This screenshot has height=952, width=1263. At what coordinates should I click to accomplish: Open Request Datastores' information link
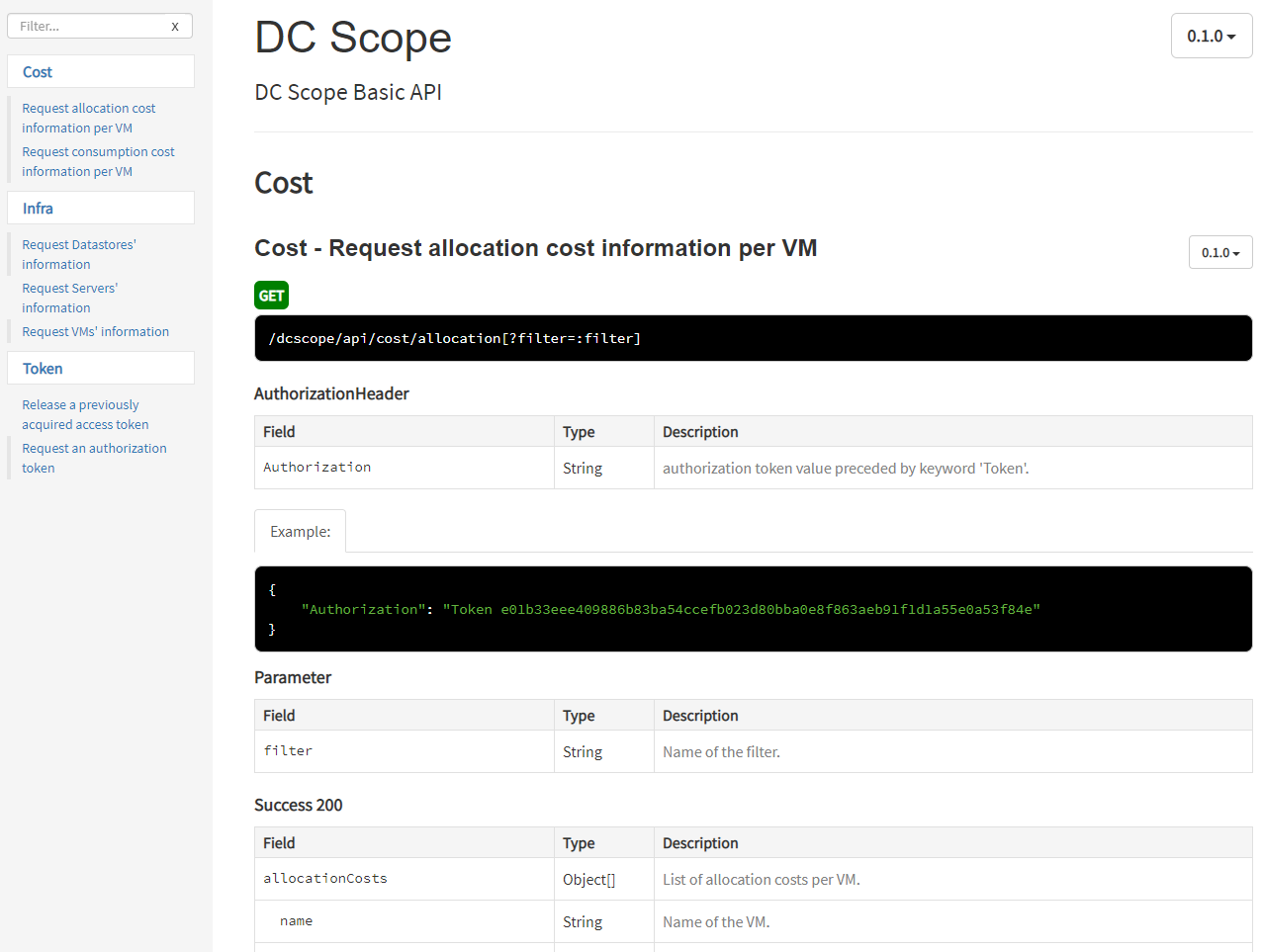(x=79, y=255)
